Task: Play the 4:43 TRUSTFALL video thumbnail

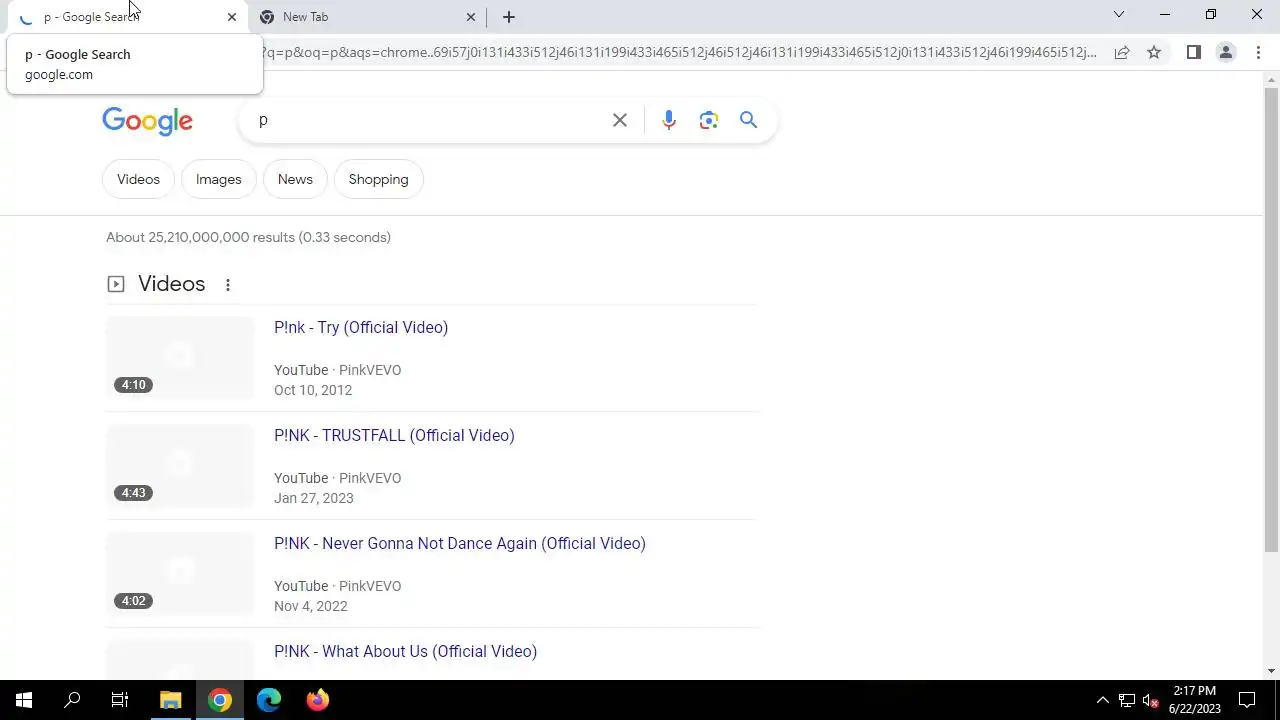Action: [180, 466]
